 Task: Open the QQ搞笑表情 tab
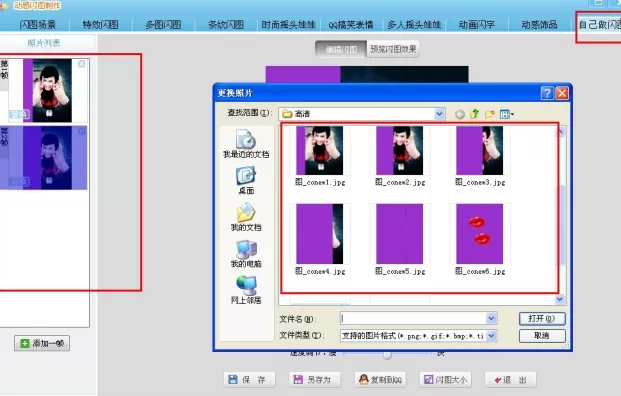[351, 25]
